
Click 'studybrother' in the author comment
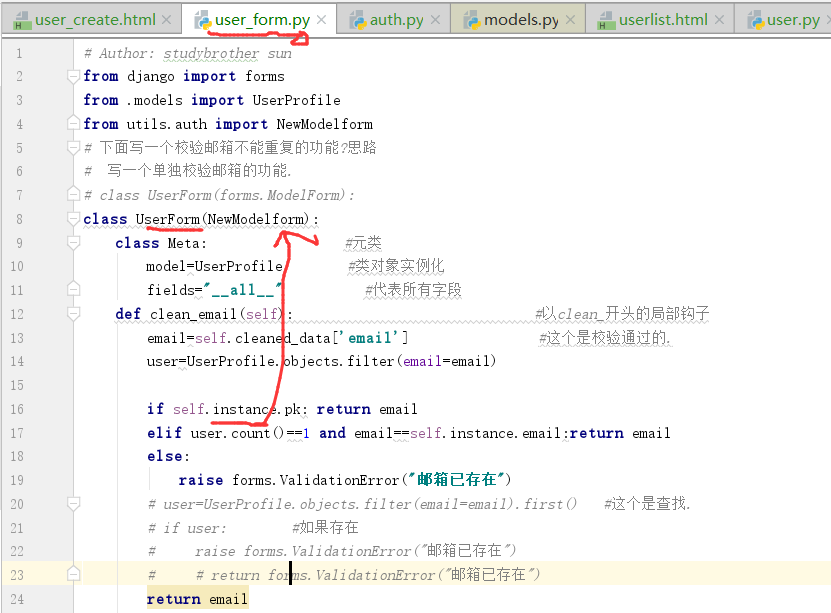(x=211, y=54)
